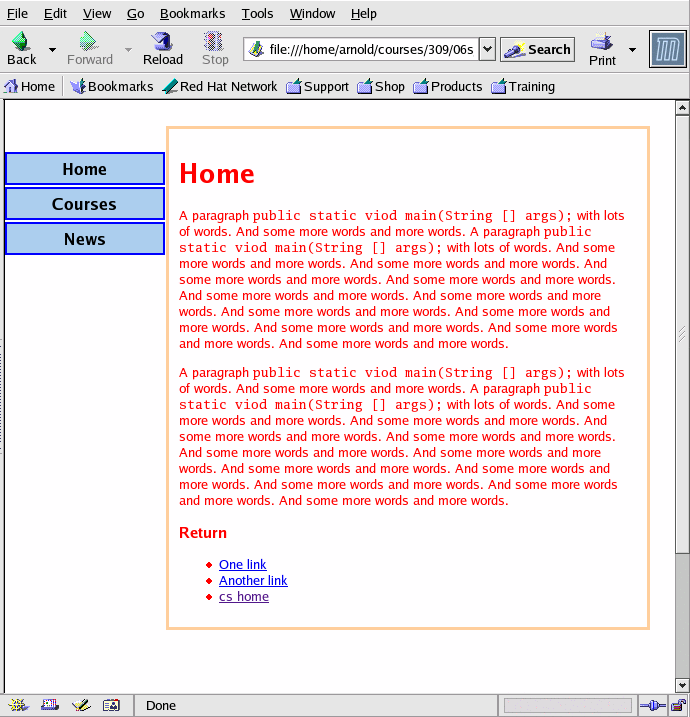Toggle the online/offline connection icon
The height and width of the screenshot is (717, 690).
click(653, 706)
